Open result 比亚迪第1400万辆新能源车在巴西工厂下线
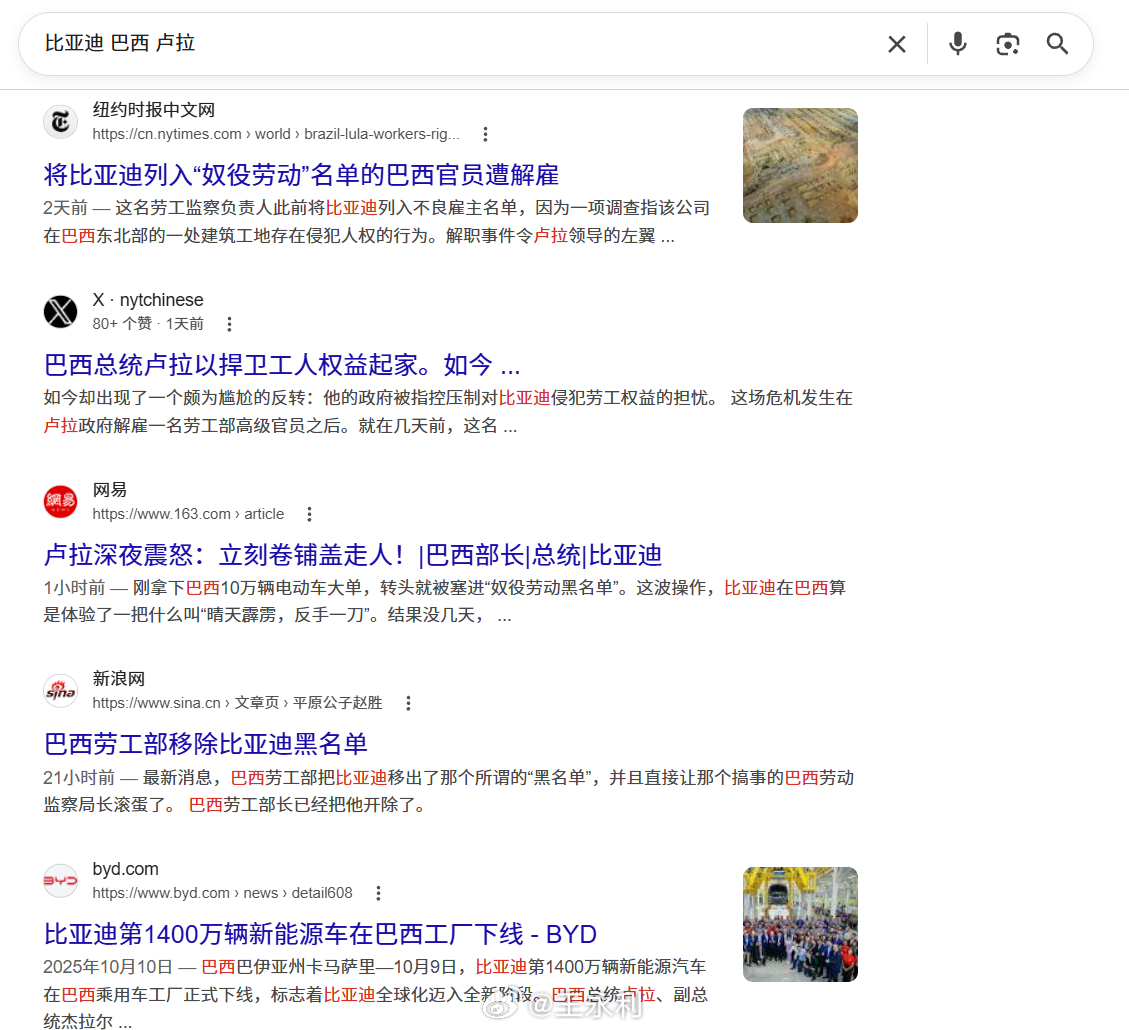This screenshot has height=1030, width=1129. click(x=320, y=934)
